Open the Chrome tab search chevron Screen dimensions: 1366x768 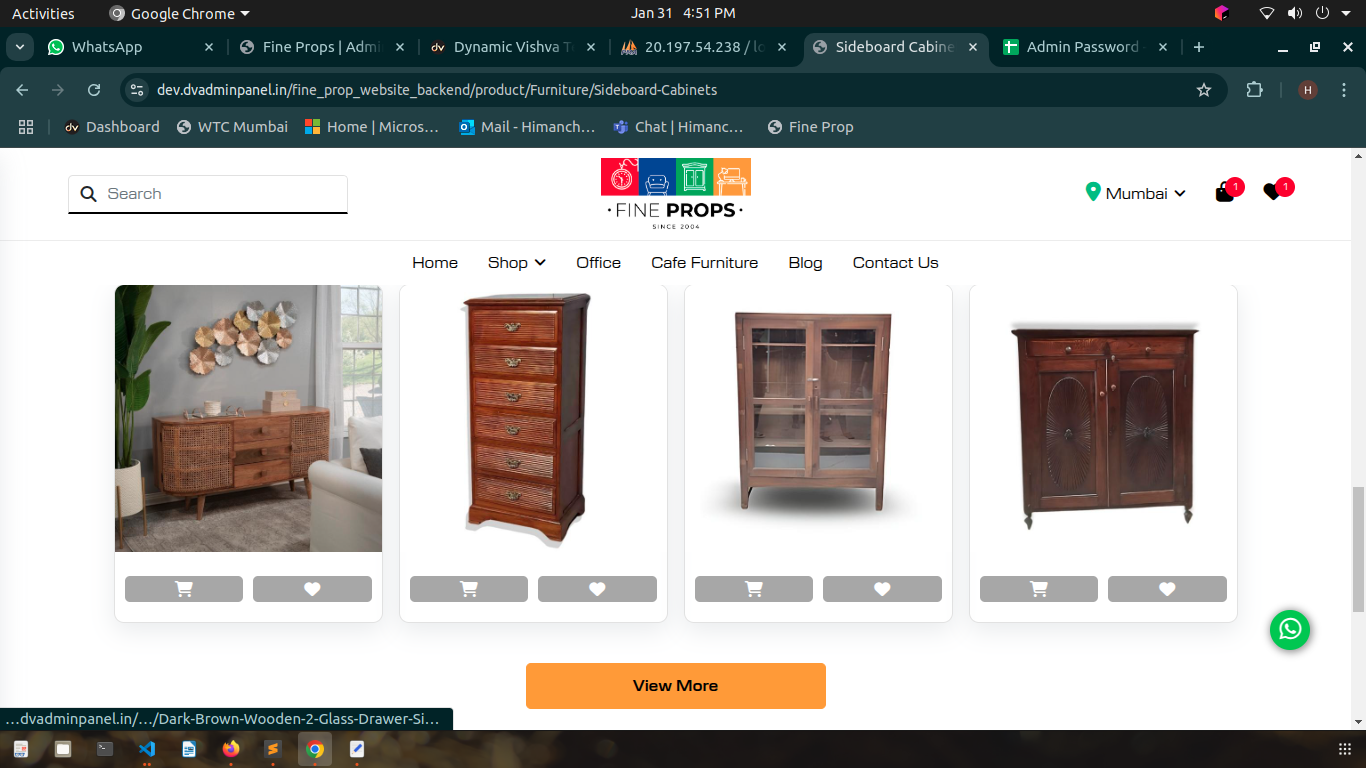click(x=20, y=47)
